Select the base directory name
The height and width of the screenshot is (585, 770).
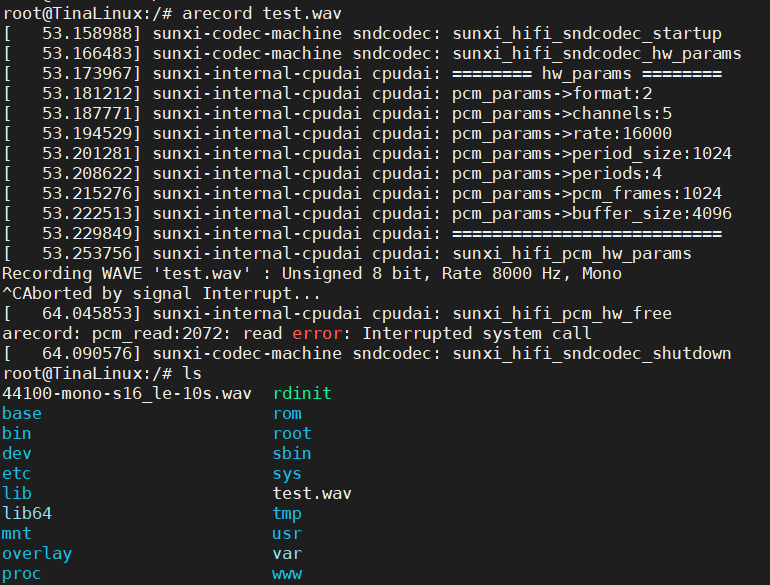click(x=22, y=413)
